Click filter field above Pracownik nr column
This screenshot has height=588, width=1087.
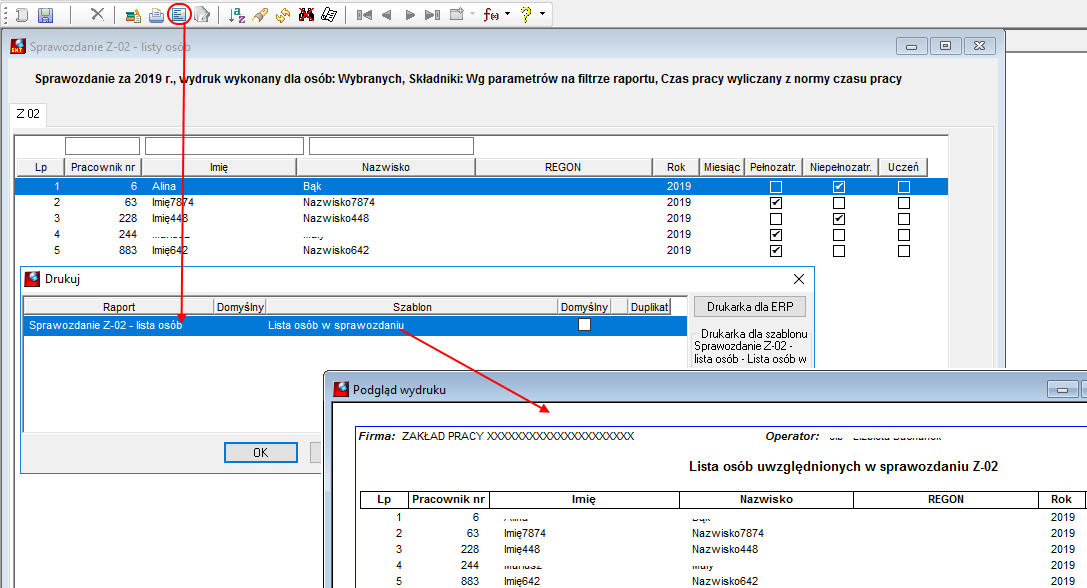pos(103,146)
